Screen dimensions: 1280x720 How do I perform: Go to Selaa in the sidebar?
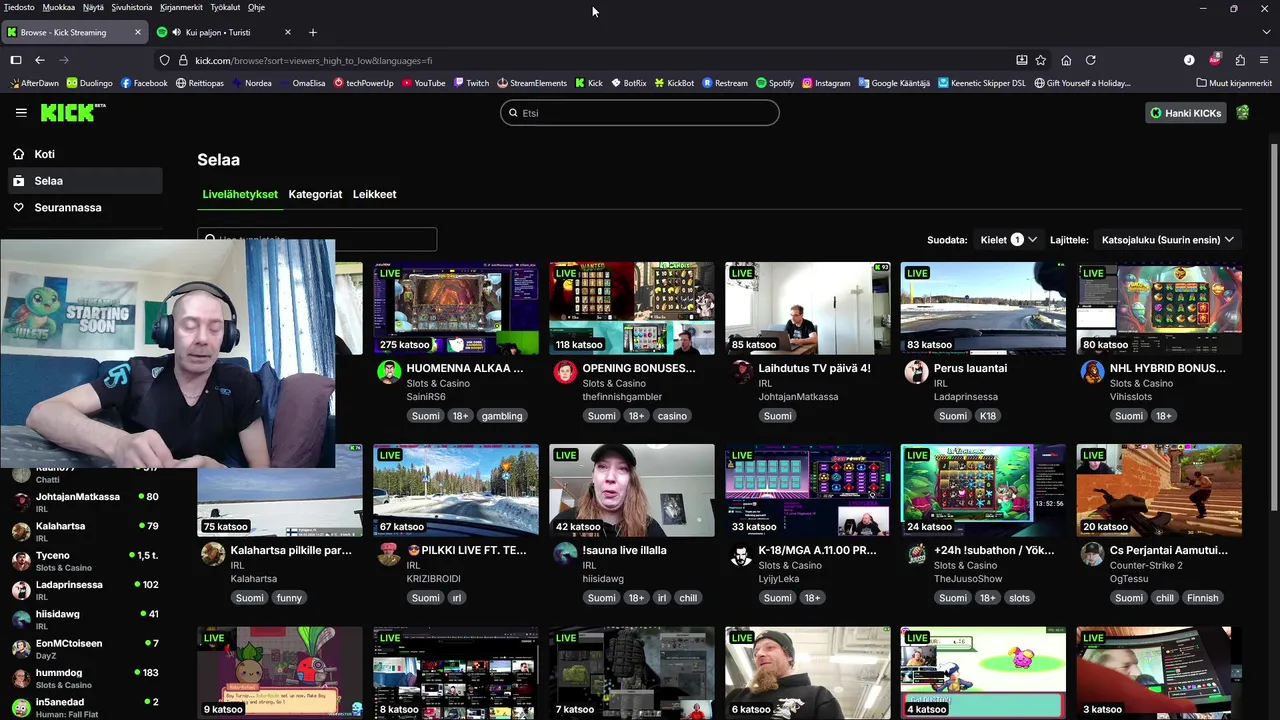(x=84, y=181)
